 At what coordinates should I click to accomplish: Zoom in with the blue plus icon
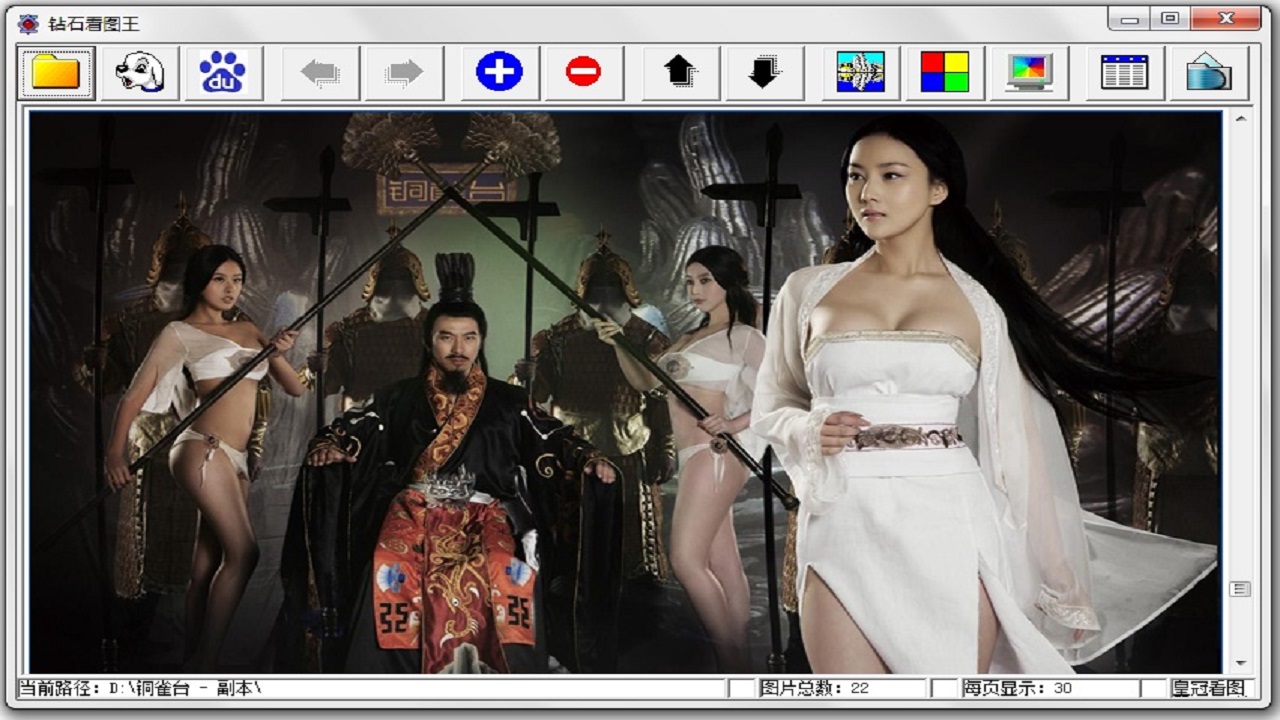coord(499,72)
